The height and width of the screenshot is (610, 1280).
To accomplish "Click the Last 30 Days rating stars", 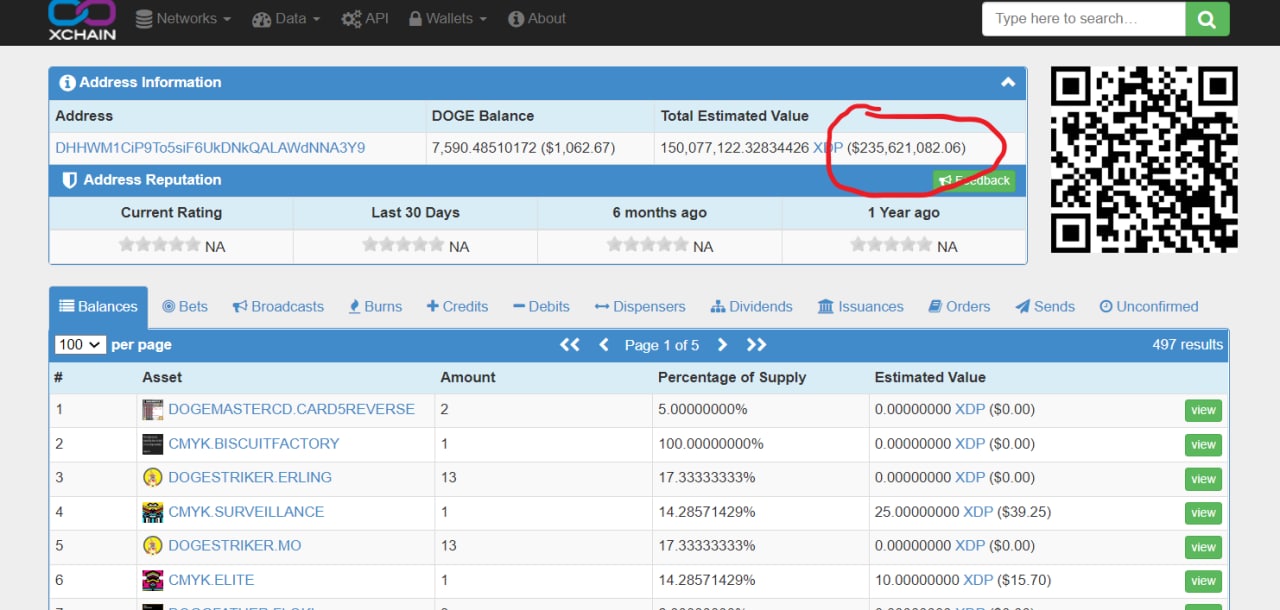I will coord(403,244).
